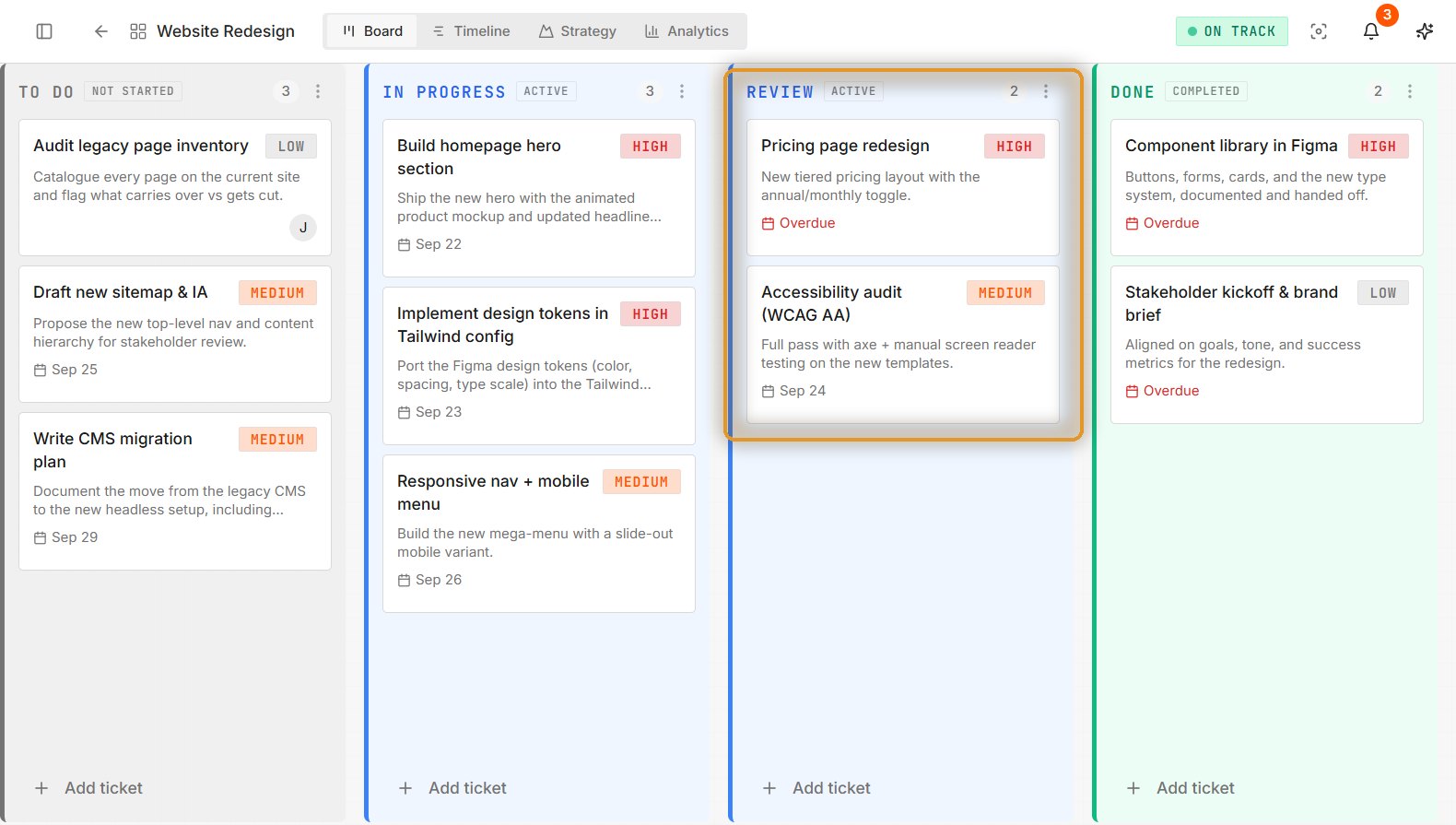Open Implement design tokens ticket title
Image resolution: width=1456 pixels, height=825 pixels.
click(503, 324)
